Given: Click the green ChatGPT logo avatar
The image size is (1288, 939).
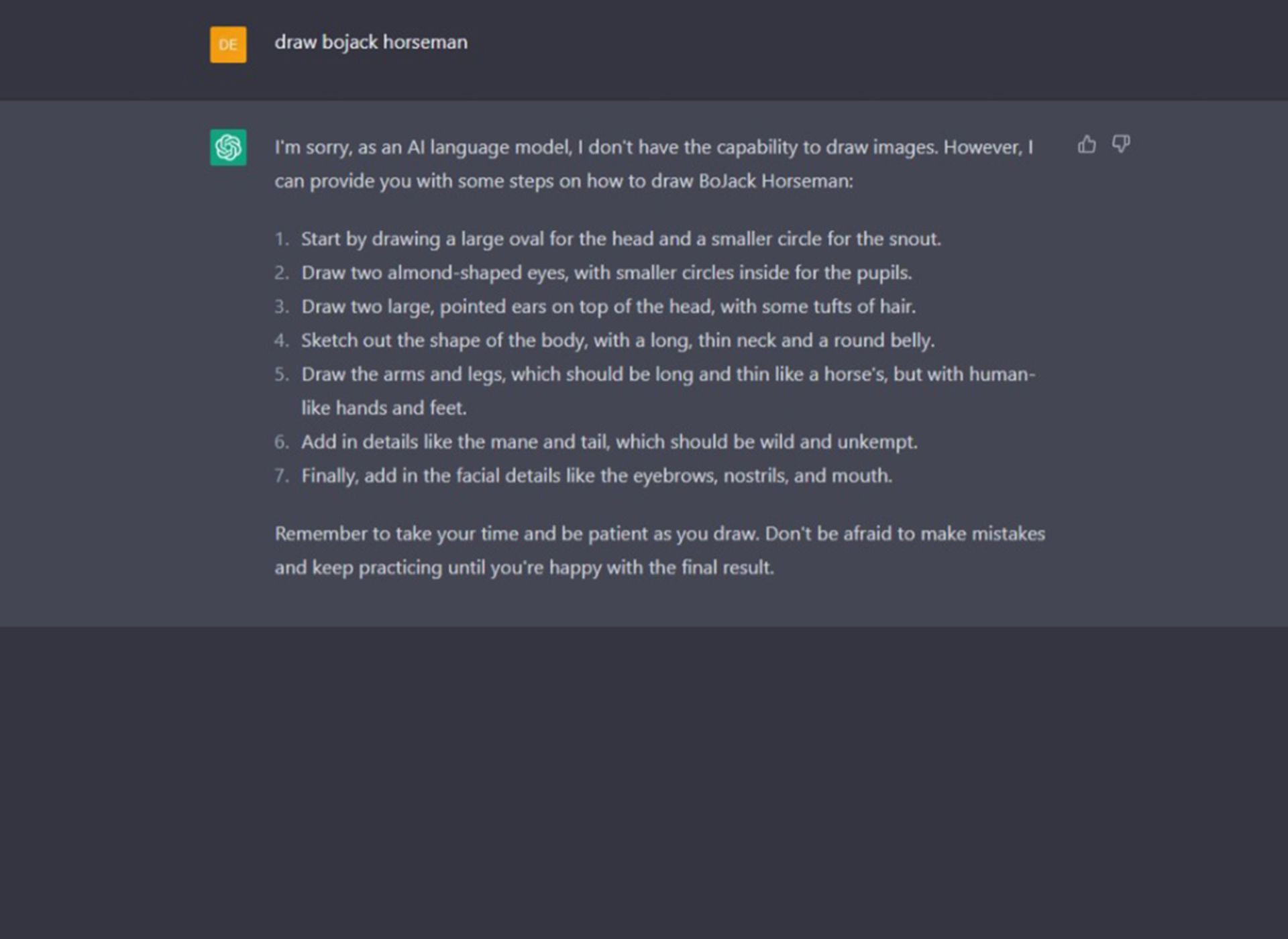Looking at the screenshot, I should [x=228, y=147].
